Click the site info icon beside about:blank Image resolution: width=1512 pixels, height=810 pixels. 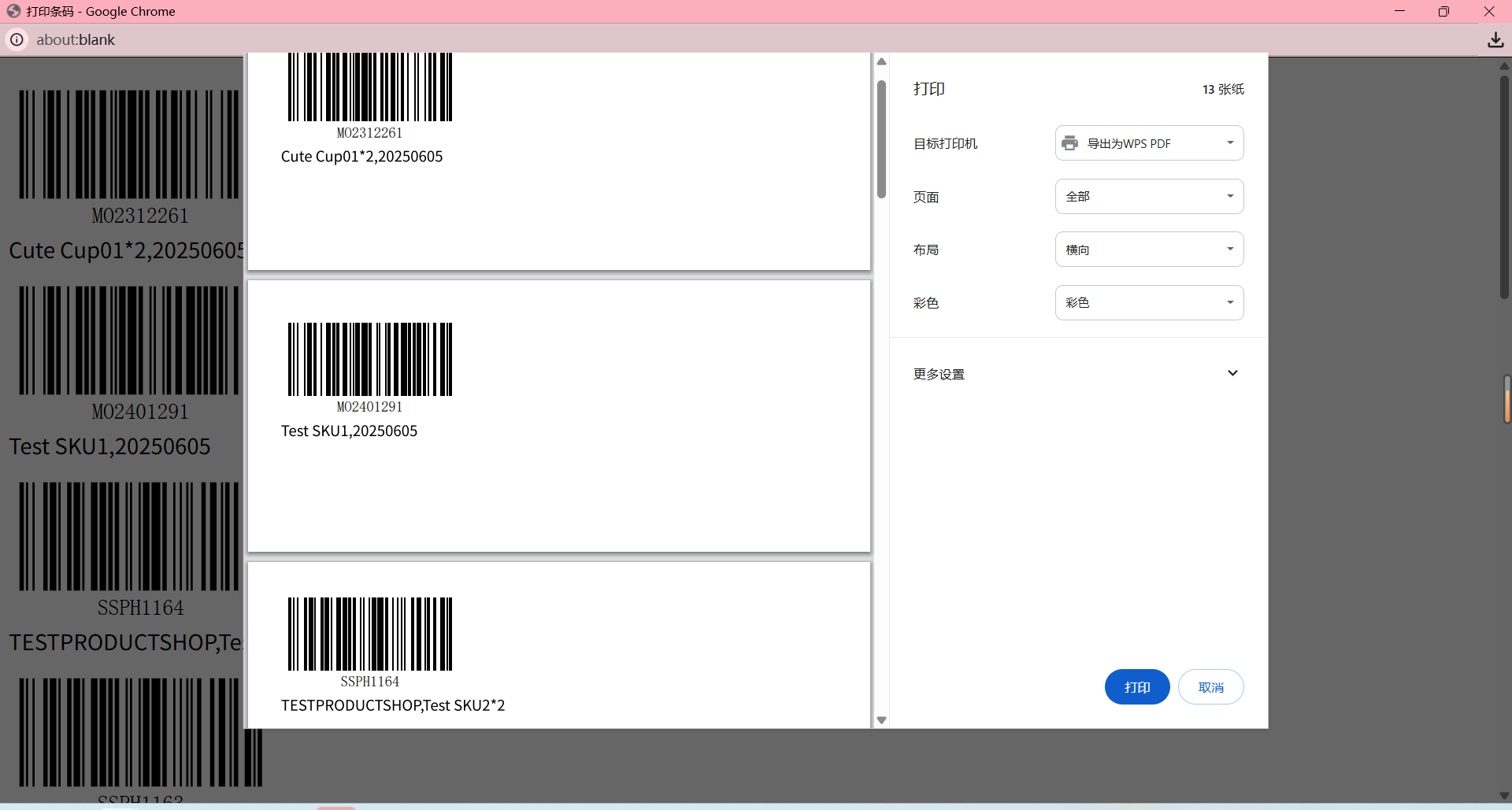click(17, 39)
